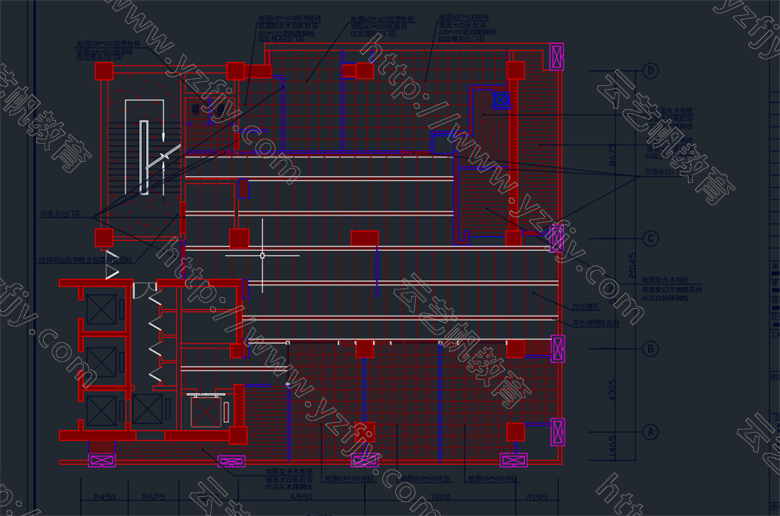Select the vertical 8675 dimension text
The height and width of the screenshot is (516, 780).
(x=612, y=155)
